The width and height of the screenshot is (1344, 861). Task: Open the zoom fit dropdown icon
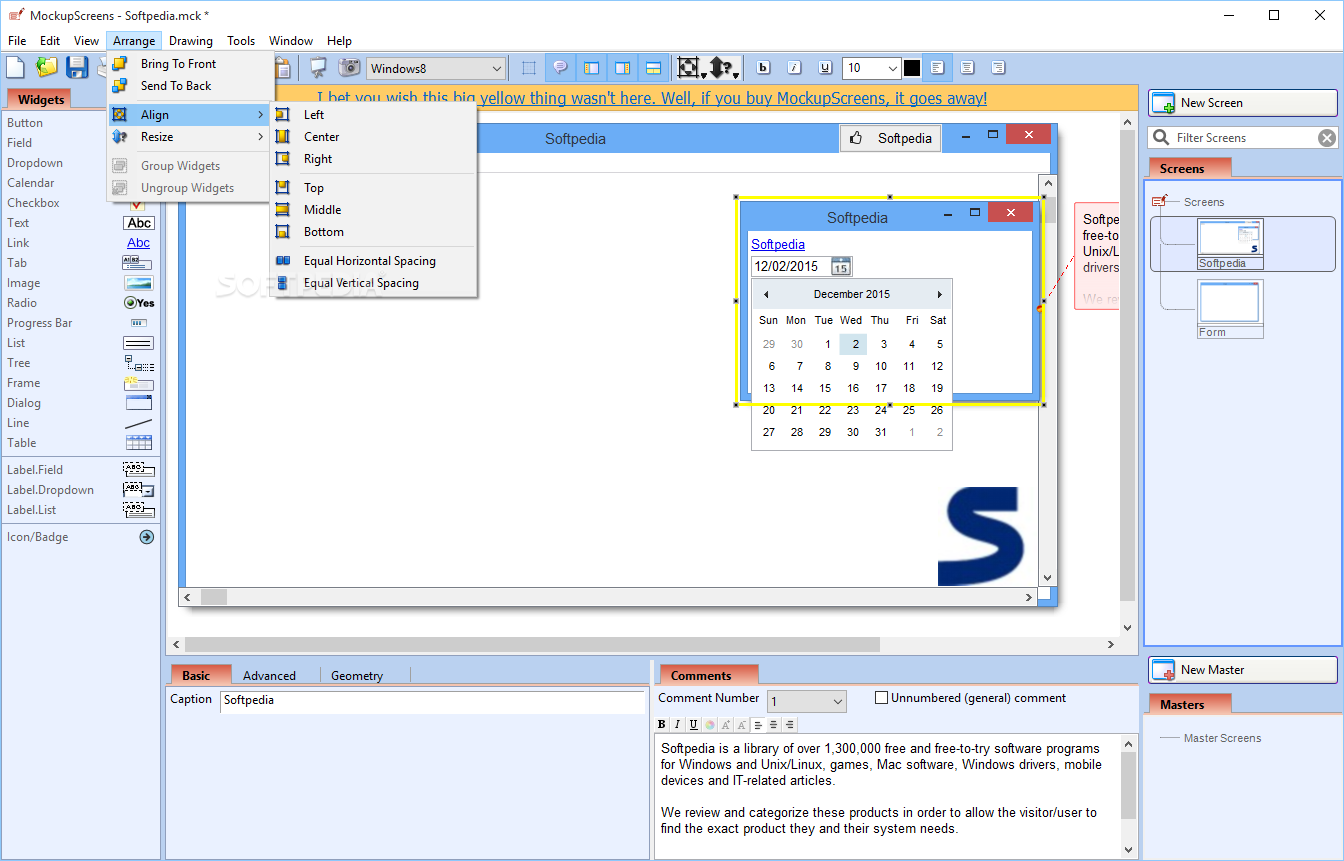[691, 68]
